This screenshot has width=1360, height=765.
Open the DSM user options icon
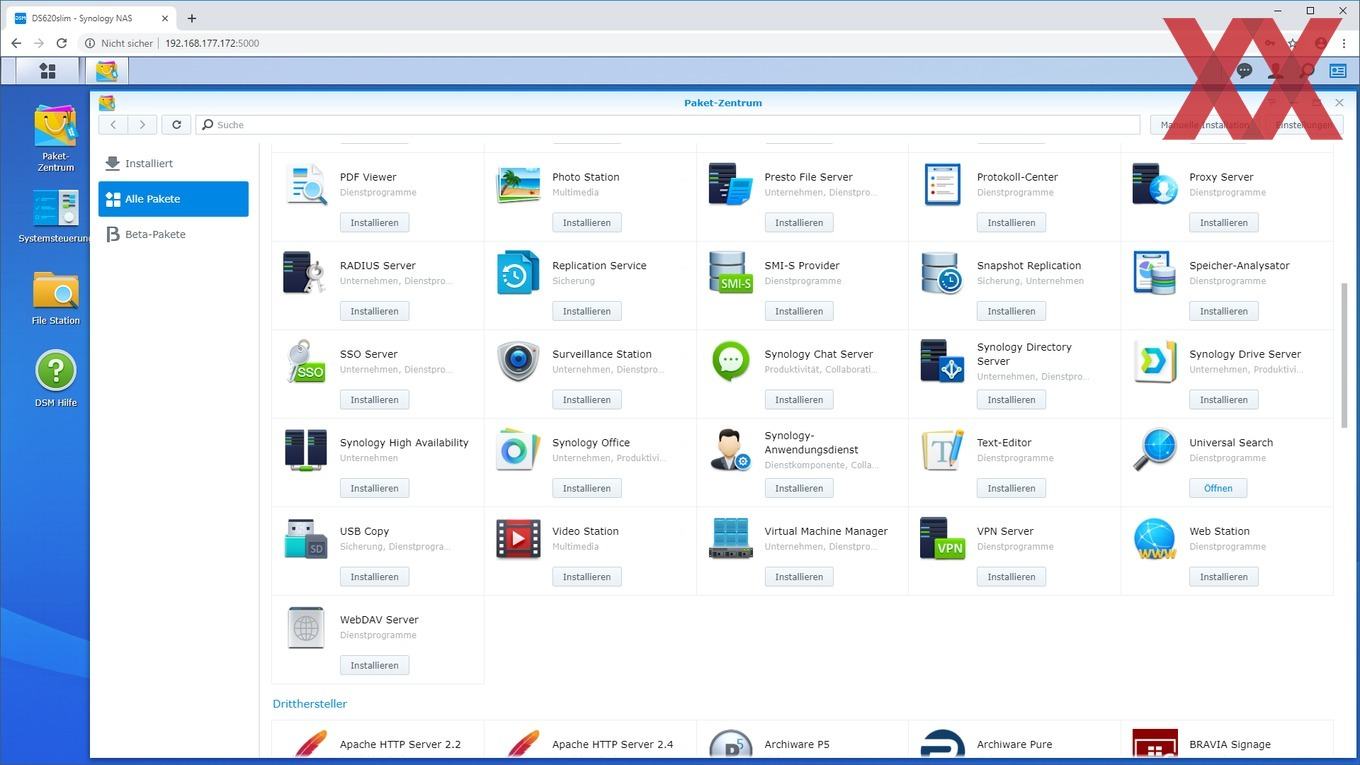[1275, 71]
